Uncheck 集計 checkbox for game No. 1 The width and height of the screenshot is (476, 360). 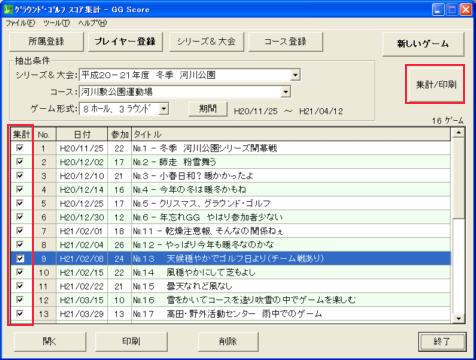(20, 148)
